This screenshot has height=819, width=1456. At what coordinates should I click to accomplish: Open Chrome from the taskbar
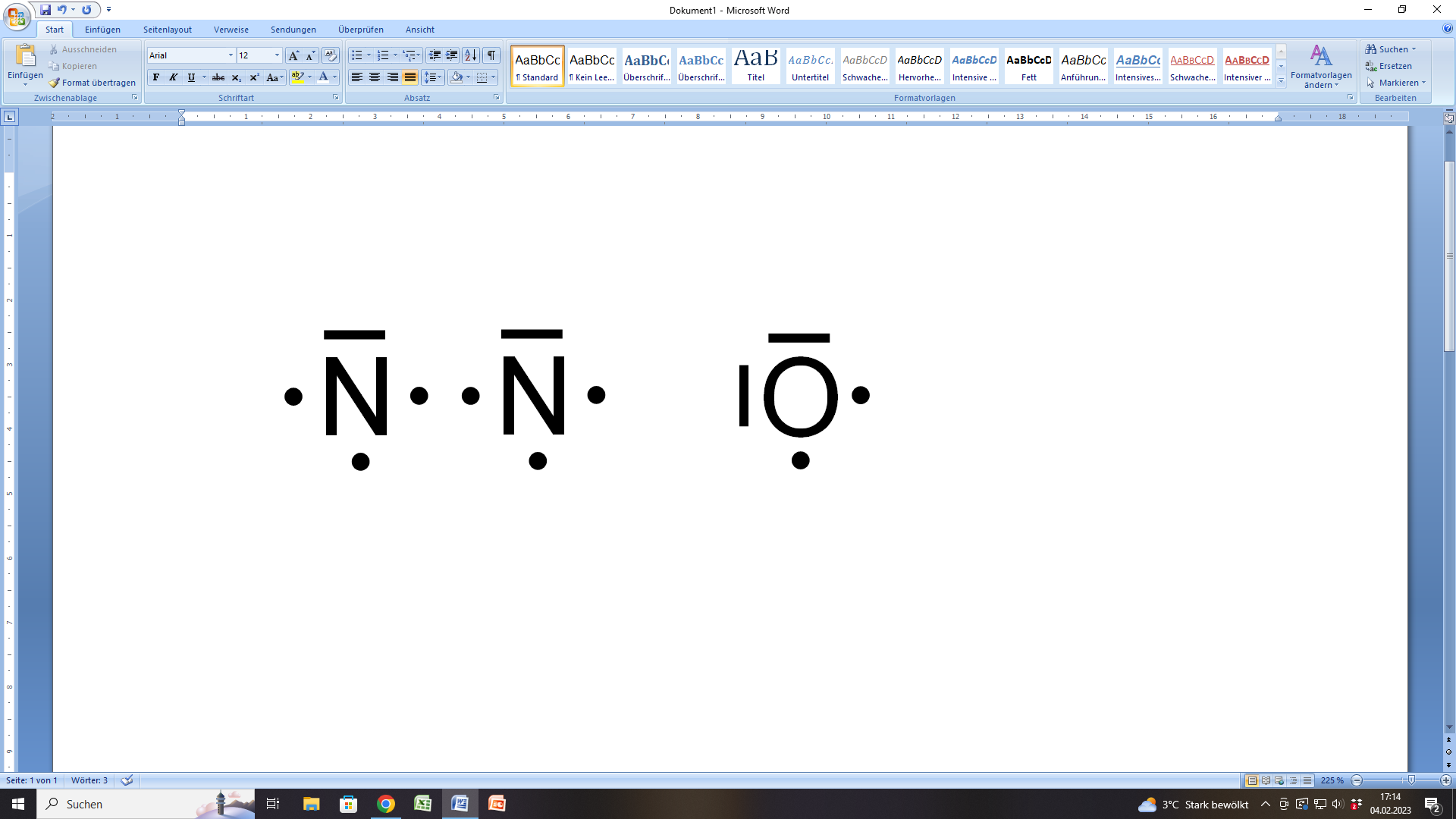[x=386, y=804]
